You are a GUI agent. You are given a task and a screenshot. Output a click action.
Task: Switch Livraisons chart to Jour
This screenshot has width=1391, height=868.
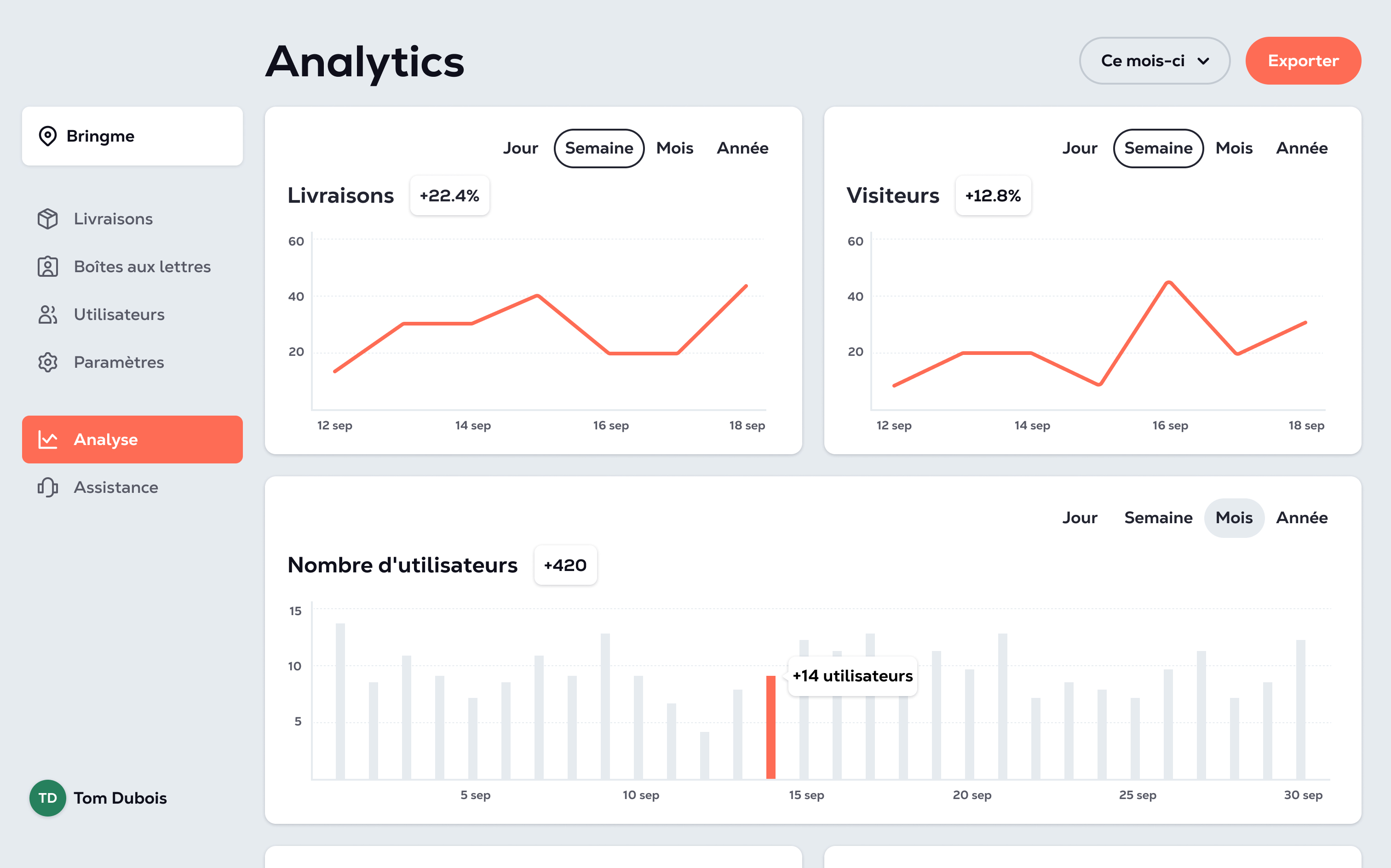[x=520, y=148]
